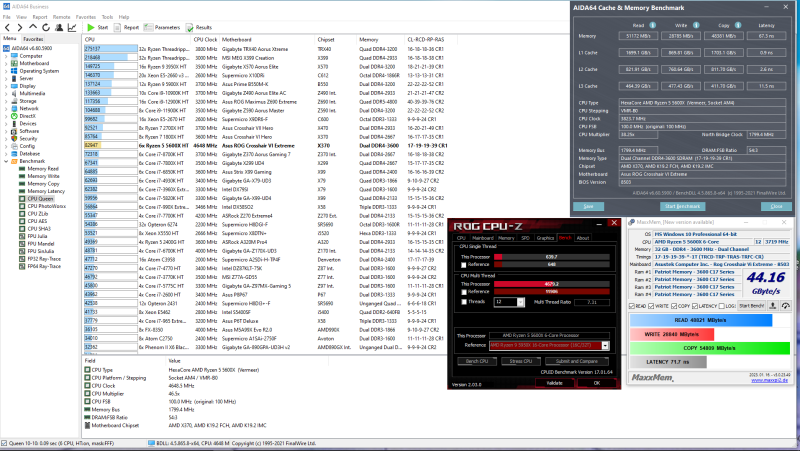Open the Report toolbar icon
Viewport: 800px width, 451px height.
click(x=117, y=28)
